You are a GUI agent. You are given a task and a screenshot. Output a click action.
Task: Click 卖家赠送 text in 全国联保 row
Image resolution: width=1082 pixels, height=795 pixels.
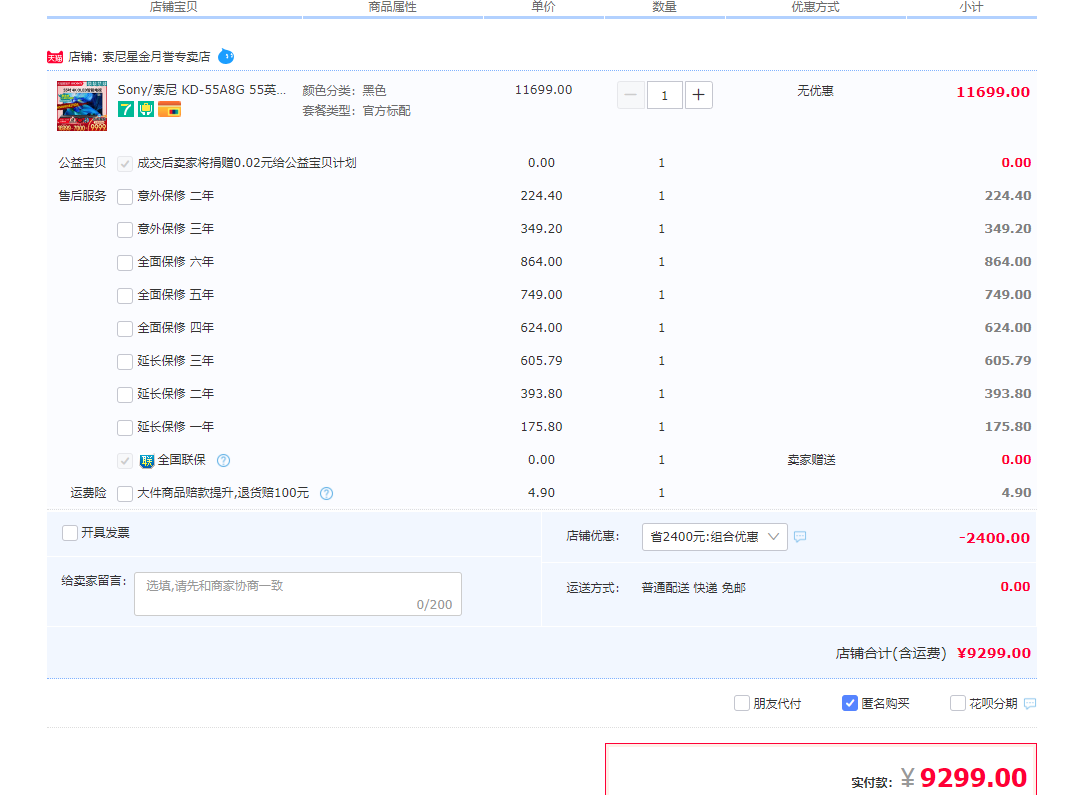click(x=812, y=460)
